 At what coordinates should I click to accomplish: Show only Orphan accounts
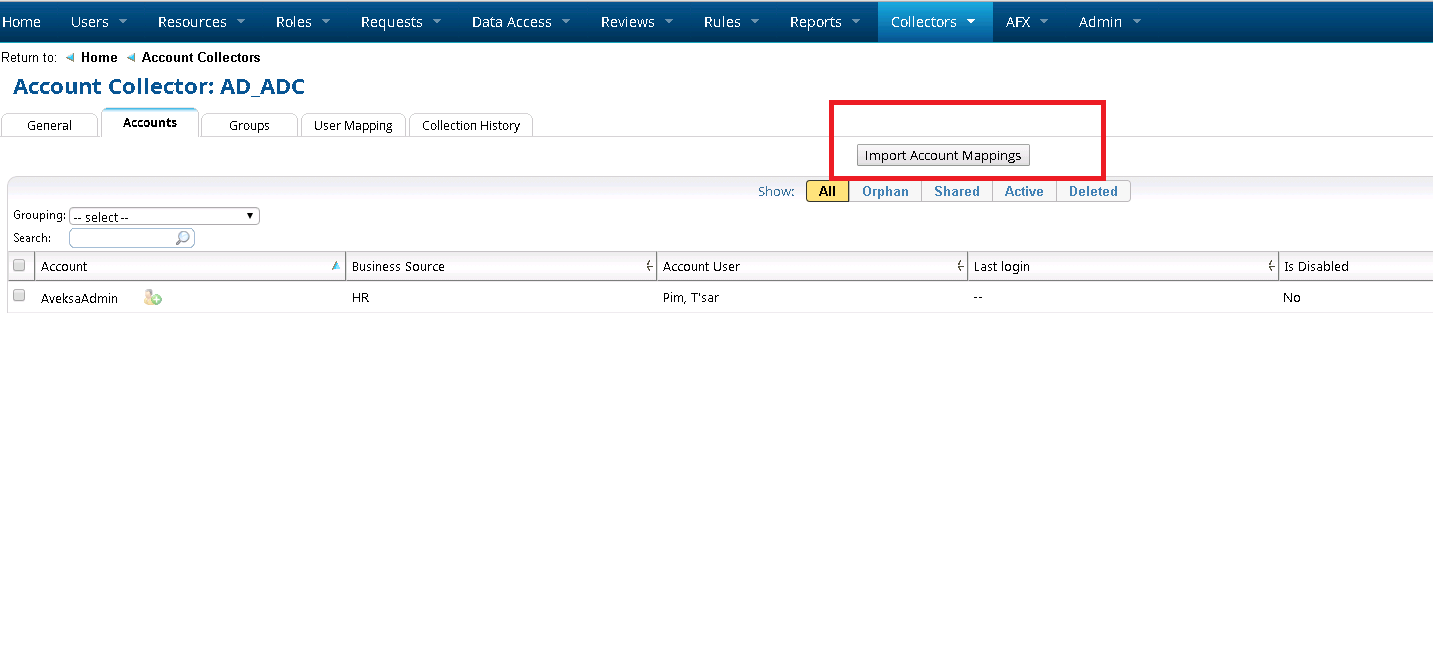point(884,190)
